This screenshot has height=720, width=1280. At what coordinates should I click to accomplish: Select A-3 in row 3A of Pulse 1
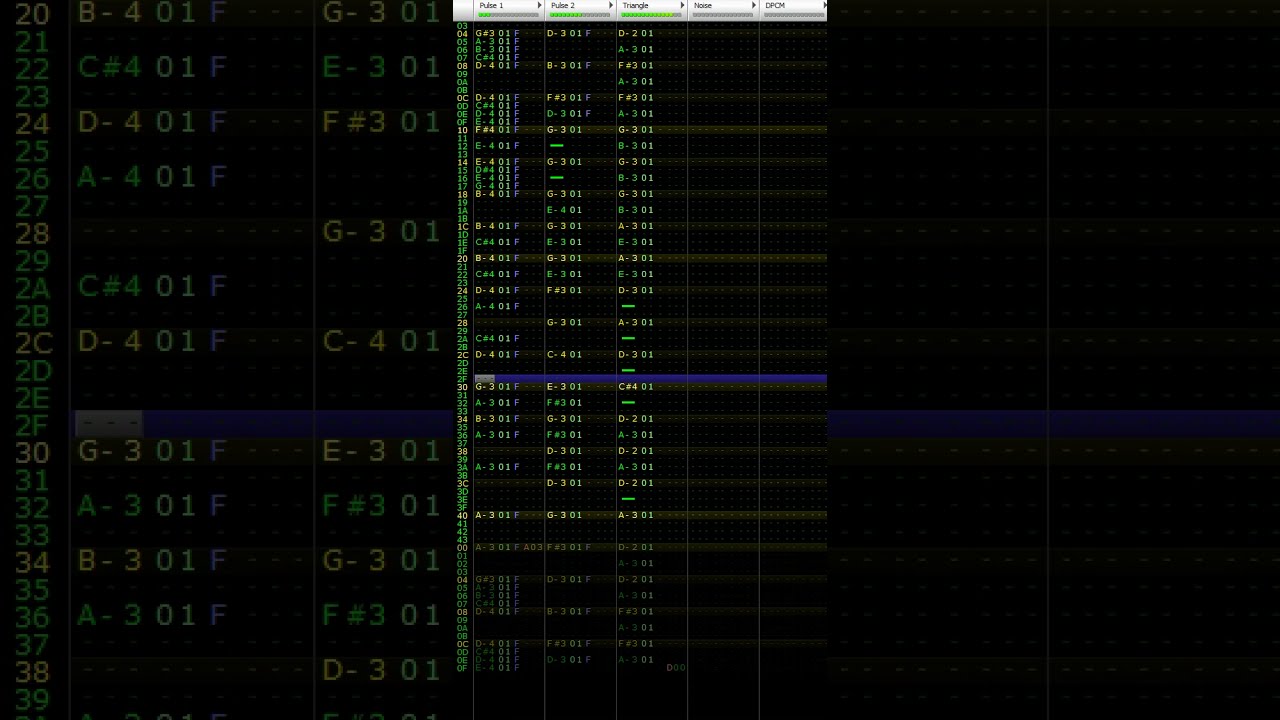[485, 467]
